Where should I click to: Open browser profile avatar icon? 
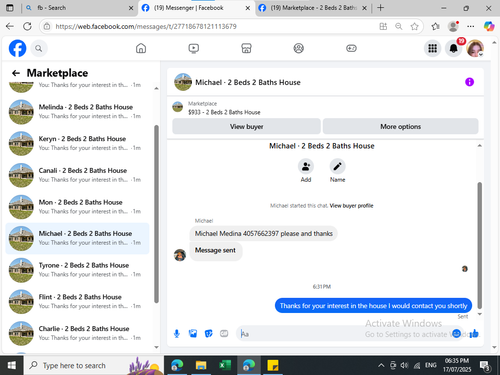coord(453,26)
